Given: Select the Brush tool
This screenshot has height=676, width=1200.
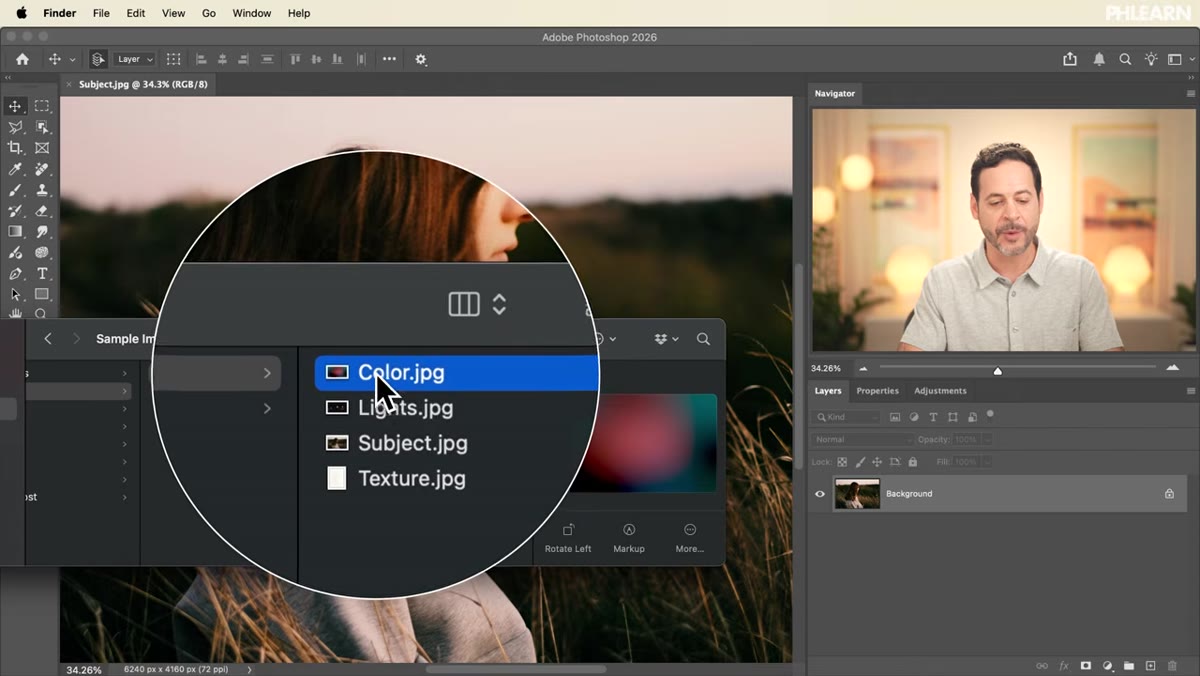Looking at the screenshot, I should 15,190.
